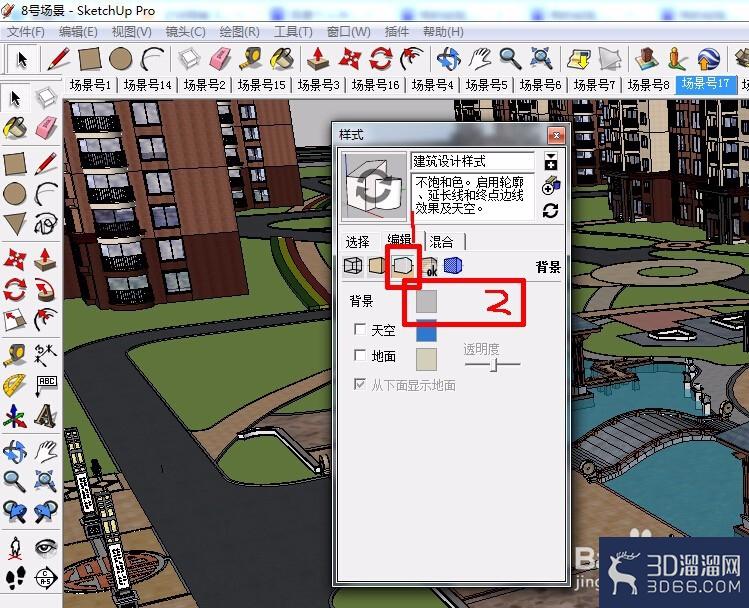Screen dimensions: 749x608
Task: Select the Freehand tool in left toolbar
Action: 46,224
